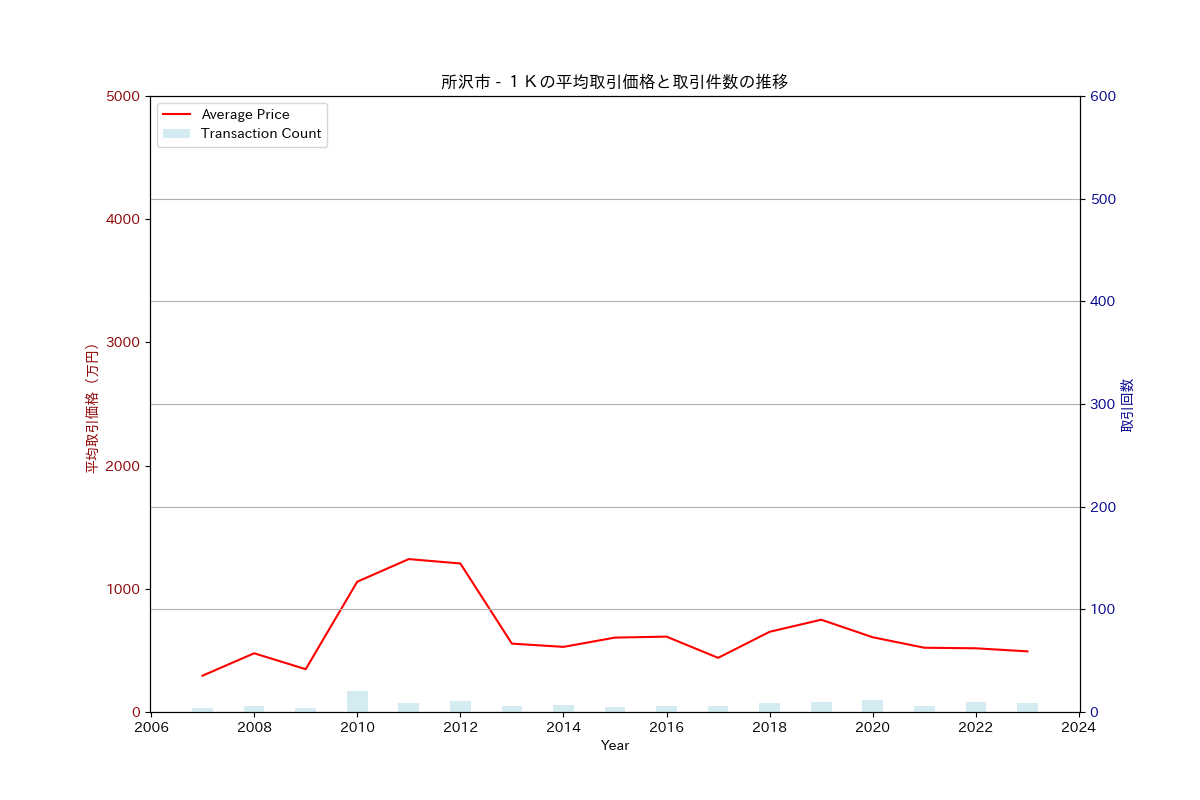Click the chart title about 所沢市 1K

(x=614, y=82)
